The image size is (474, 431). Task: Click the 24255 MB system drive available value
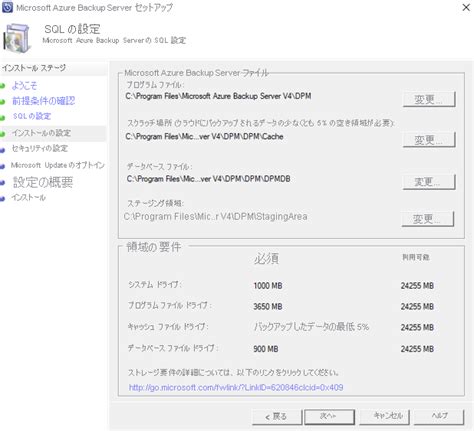point(417,286)
